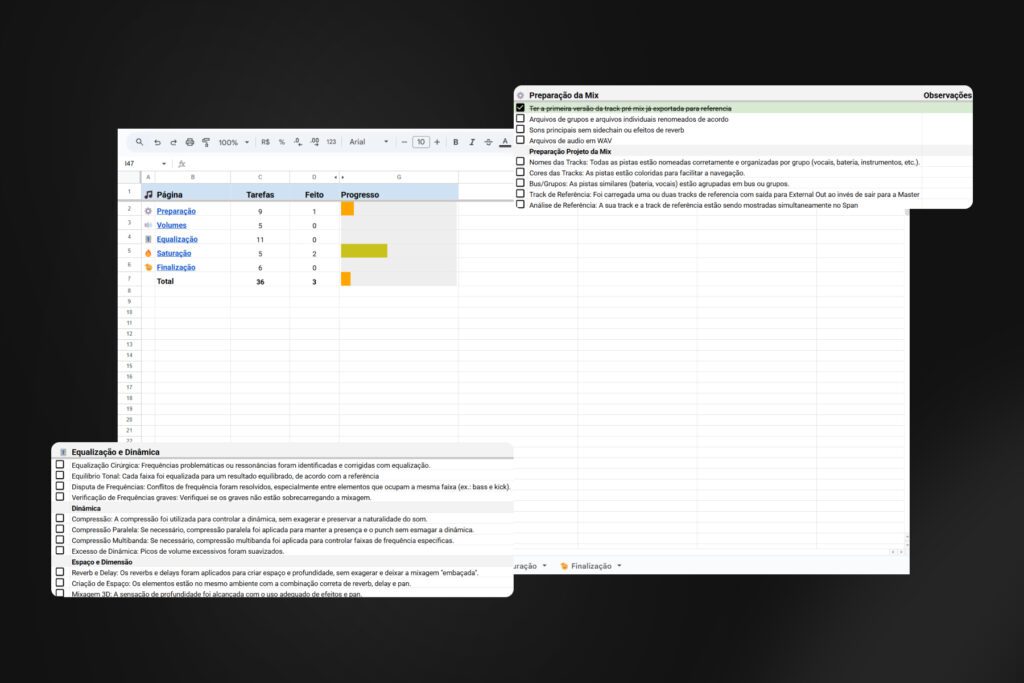Undo the last action
Screen dimensions: 1024x683
(157, 142)
